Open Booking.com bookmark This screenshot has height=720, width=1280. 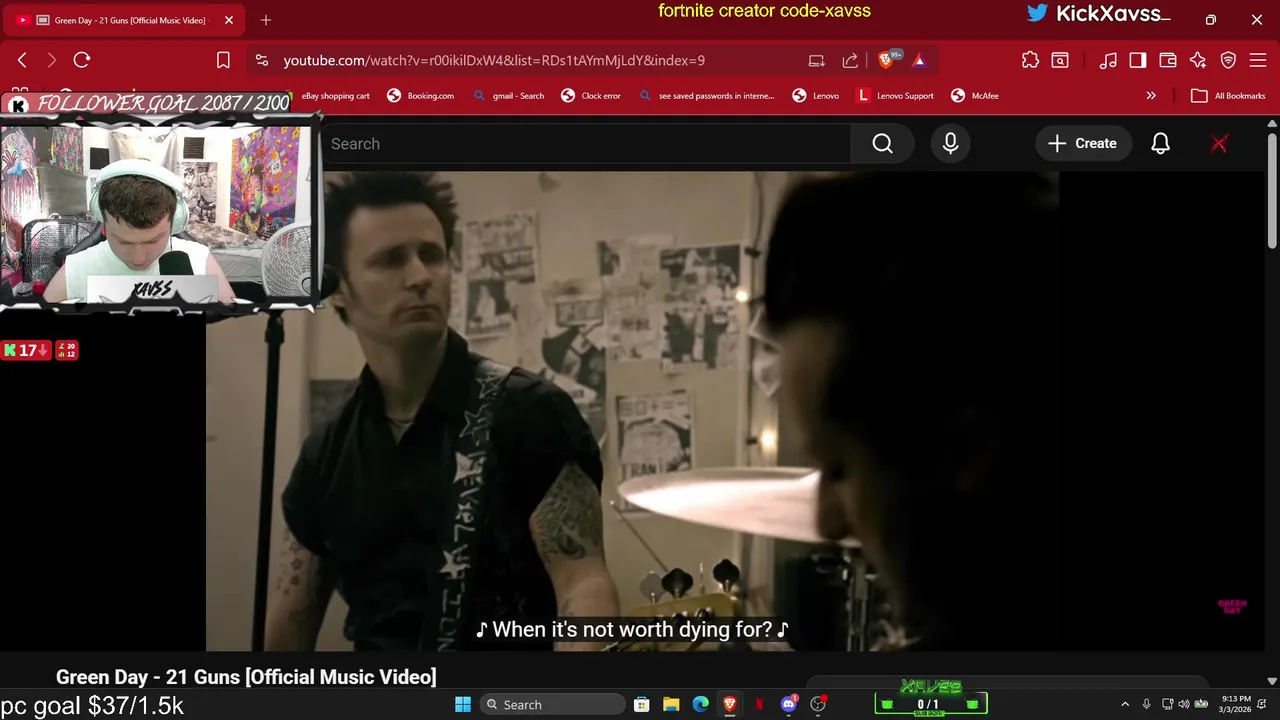(420, 96)
